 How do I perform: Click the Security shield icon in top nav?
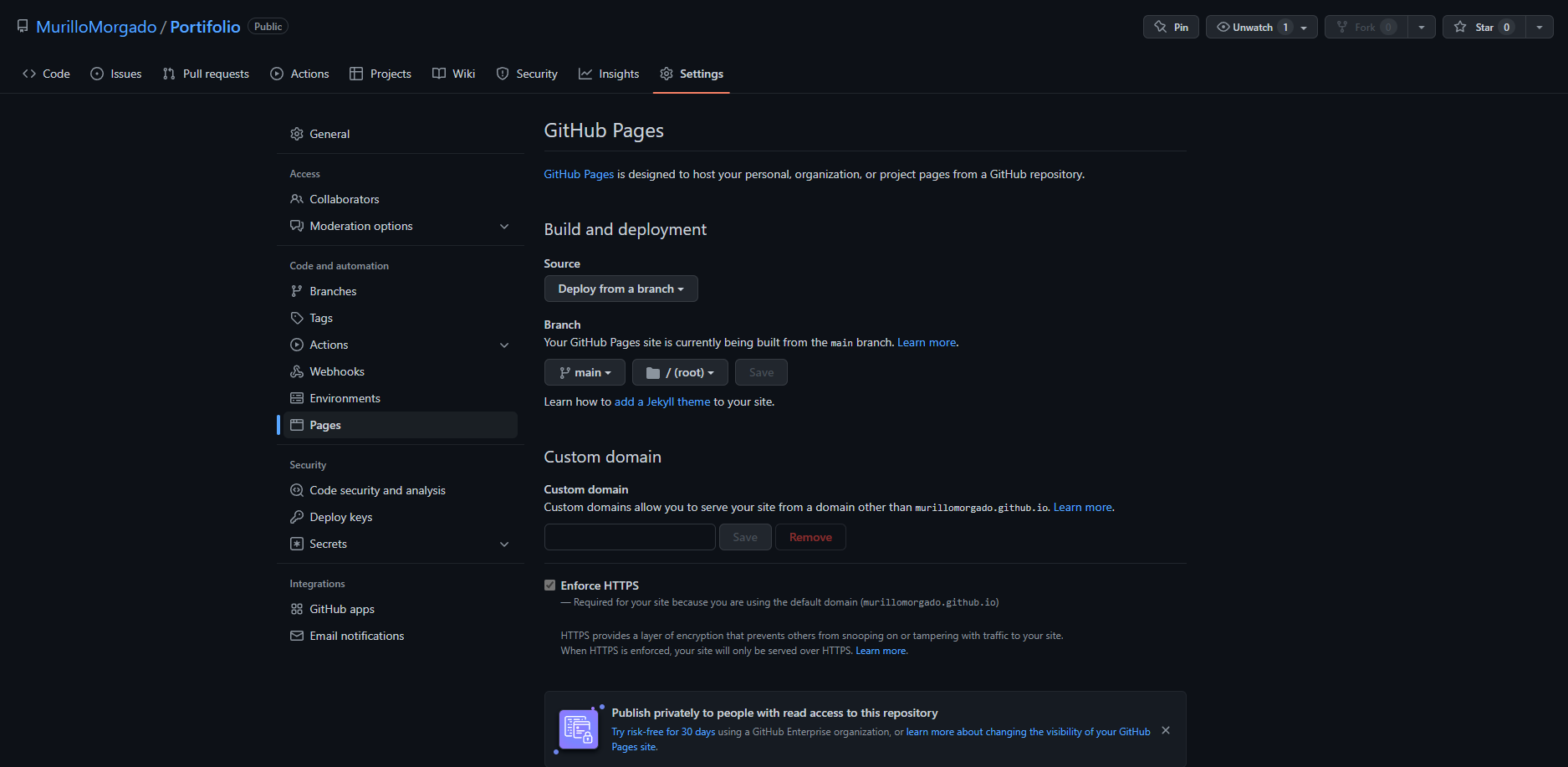503,74
